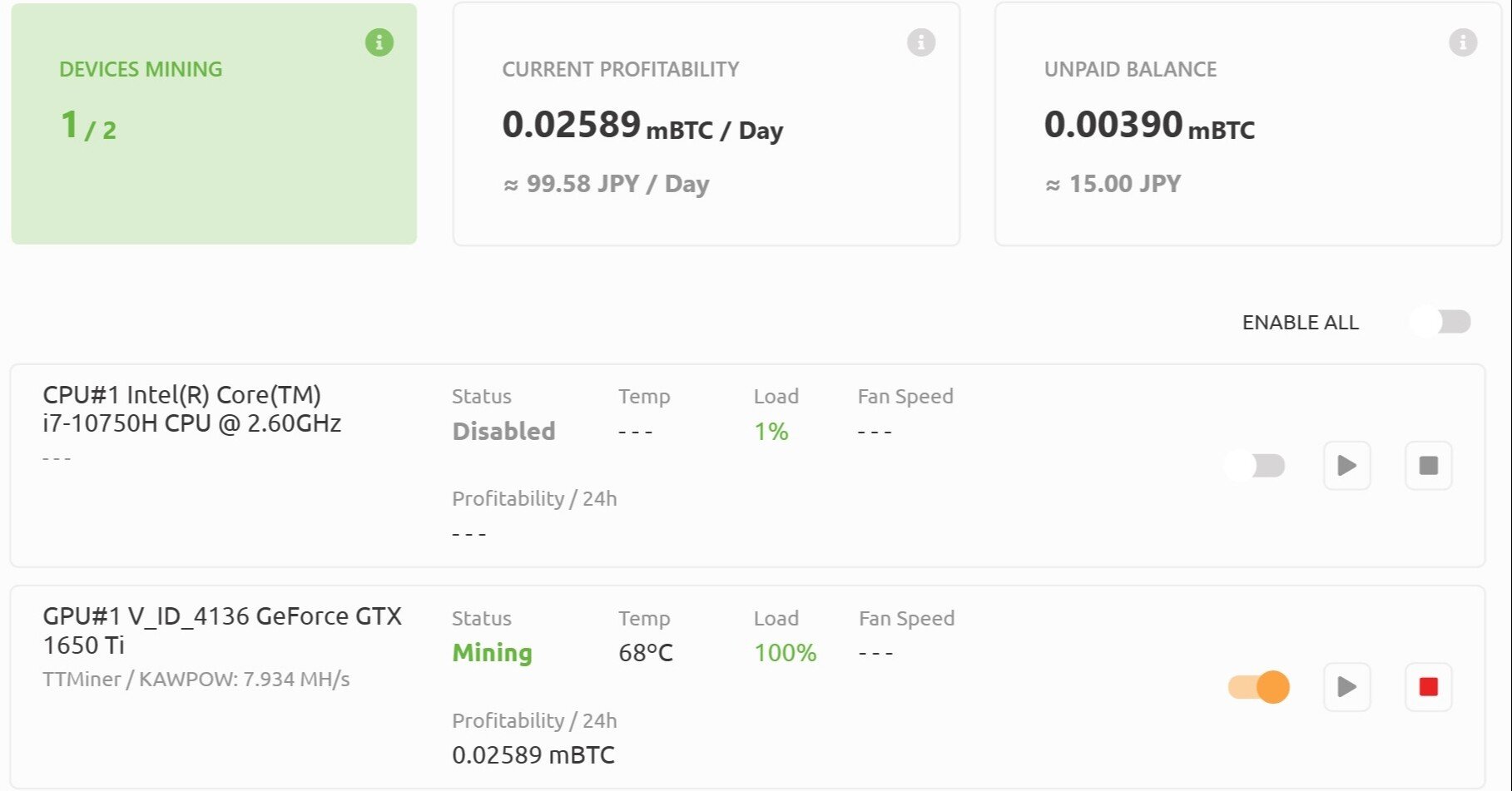1512x791 pixels.
Task: Click the Unpaid Balance info icon
Action: [1463, 42]
